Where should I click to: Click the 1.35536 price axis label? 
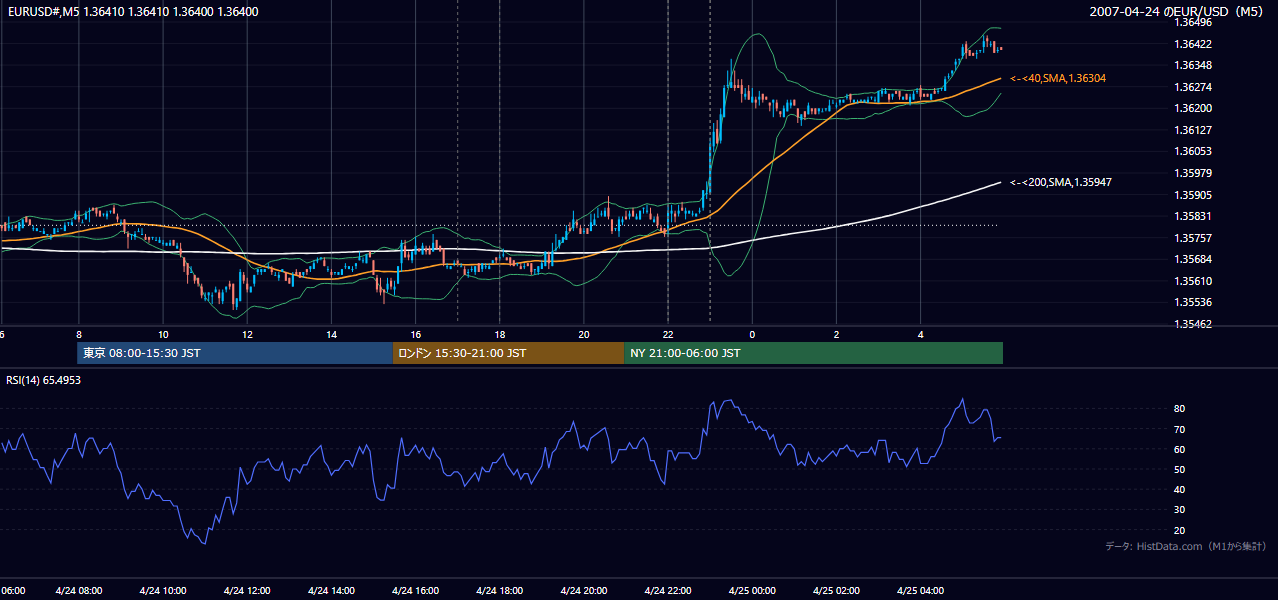[x=1193, y=302]
